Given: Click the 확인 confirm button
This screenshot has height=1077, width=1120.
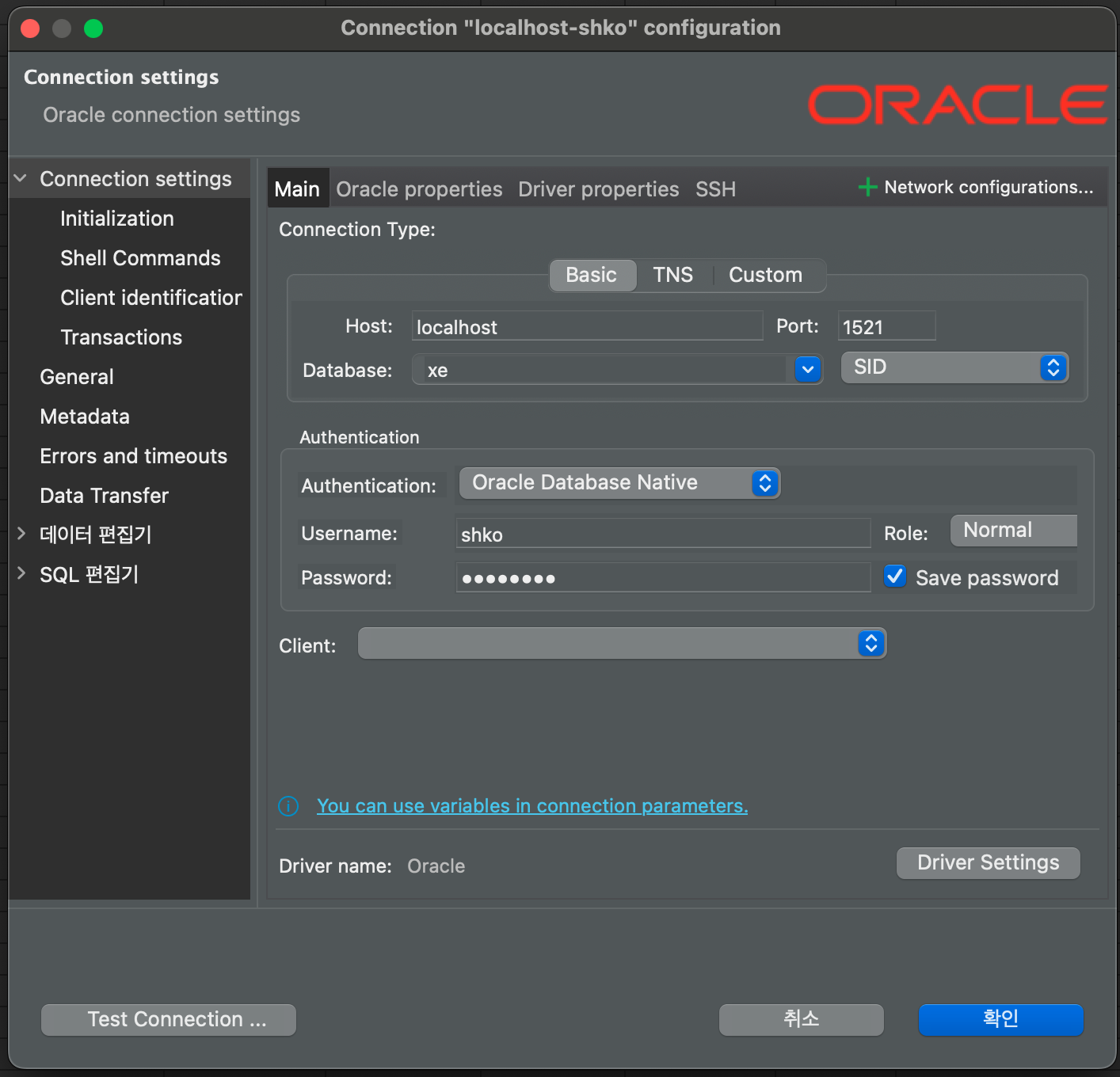Looking at the screenshot, I should pyautogui.click(x=1001, y=1019).
